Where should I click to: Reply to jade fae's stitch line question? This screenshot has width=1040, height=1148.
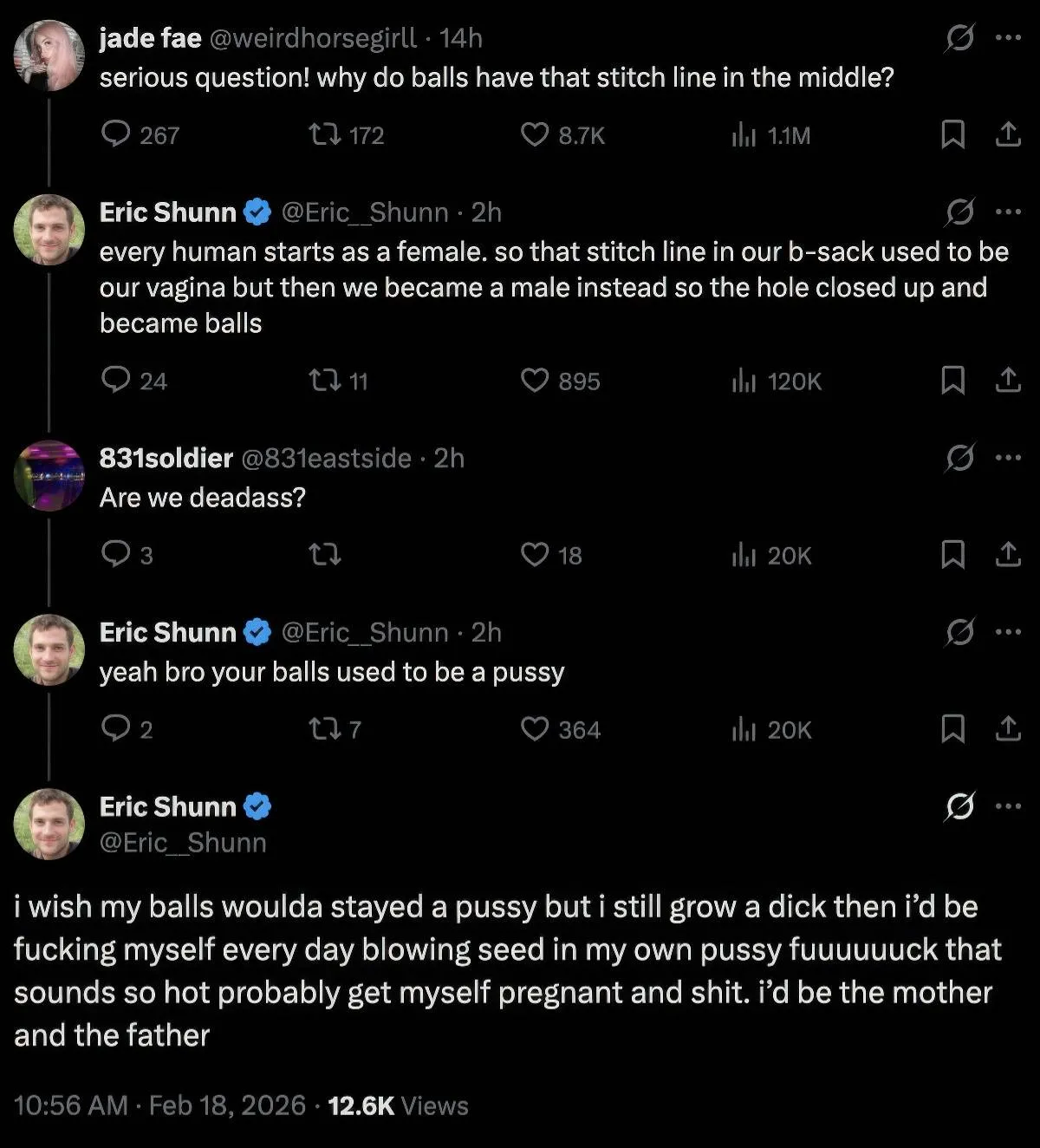point(115,134)
